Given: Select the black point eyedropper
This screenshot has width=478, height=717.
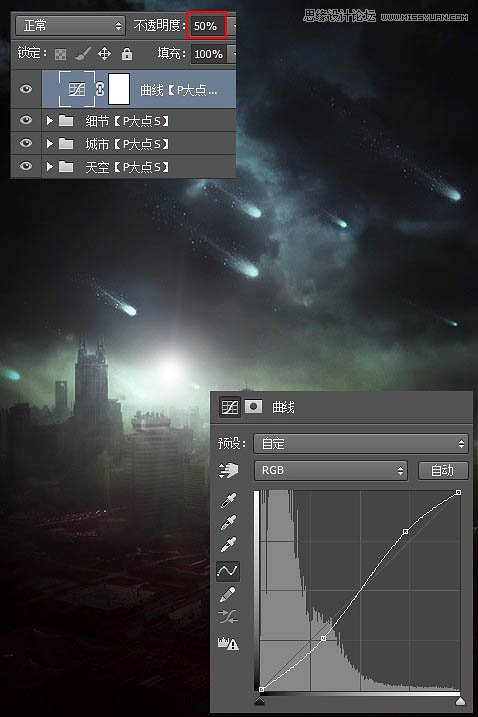Looking at the screenshot, I should click(228, 501).
